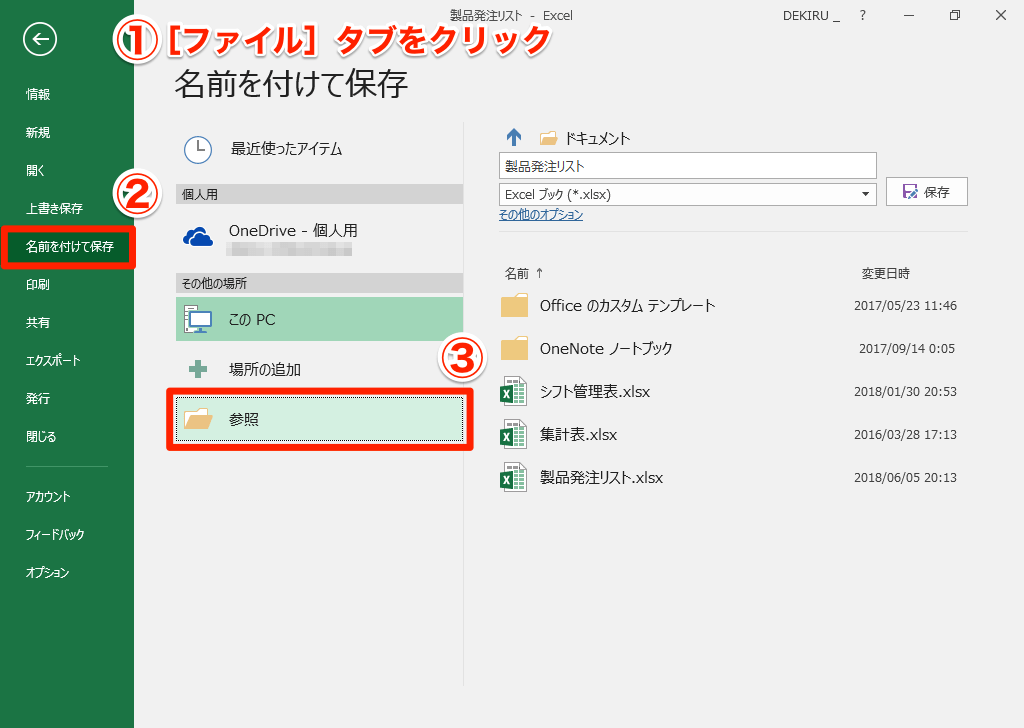The image size is (1024, 728).
Task: Click the 場所の追加 plus icon
Action: point(198,370)
